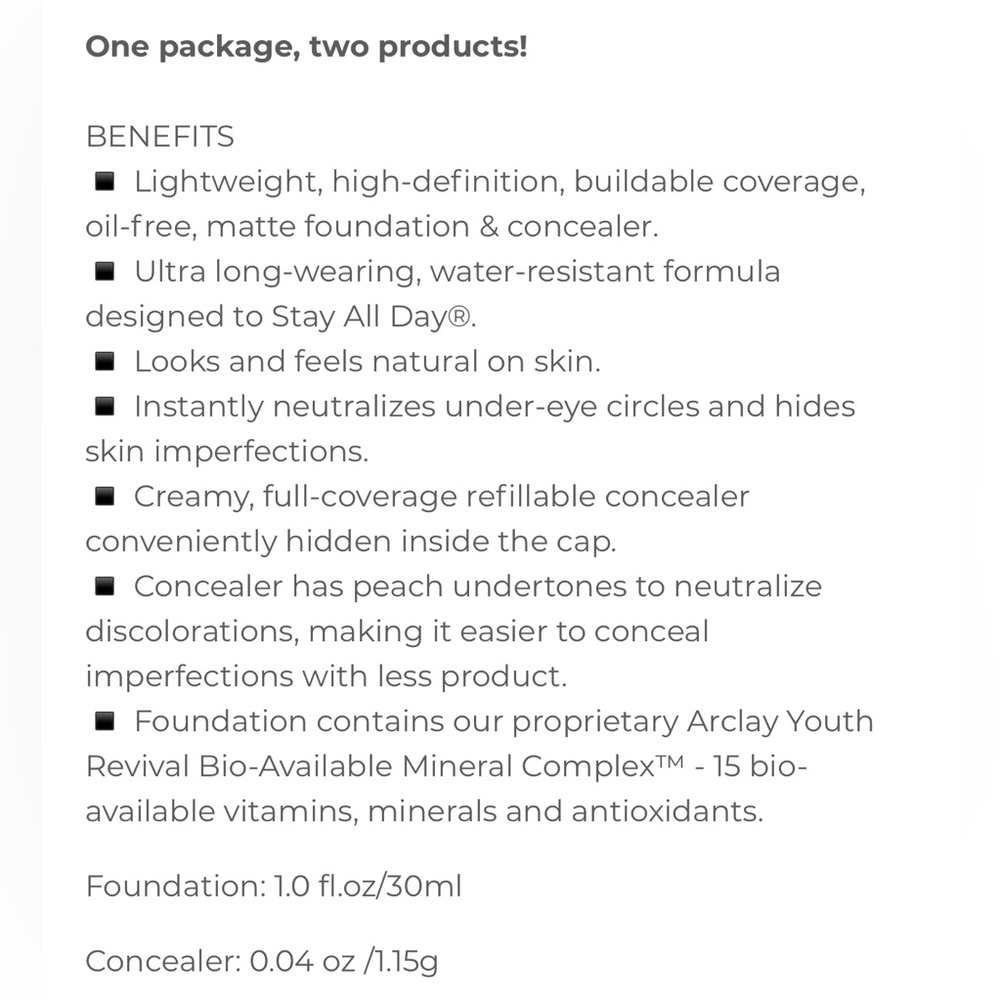Click the 'Looks and feels natural on skin.' sentence
This screenshot has width=1000, height=1000.
367,362
